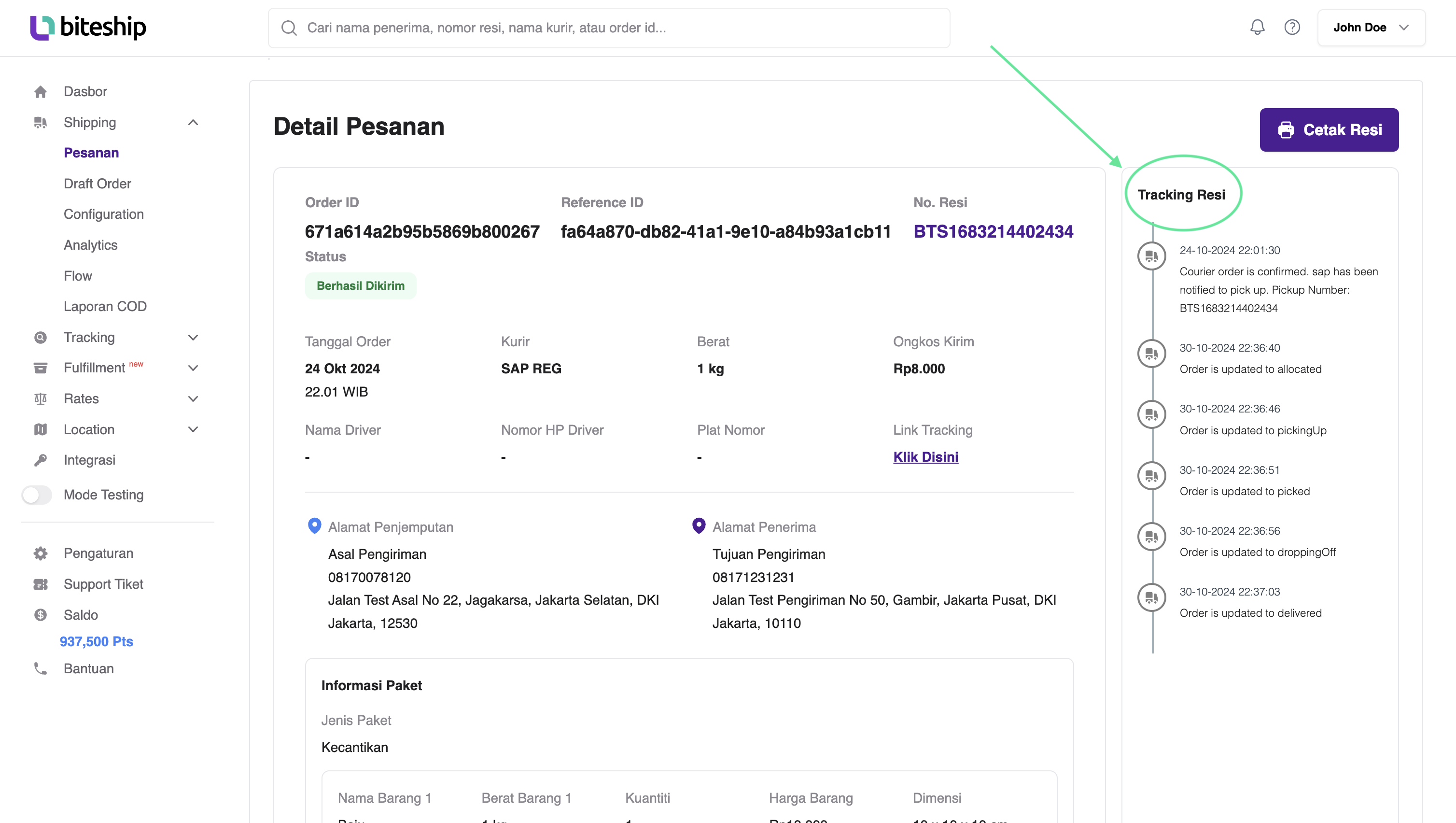The height and width of the screenshot is (823, 1456).
Task: Click truck icon for pickingUp event
Action: [x=1151, y=414]
